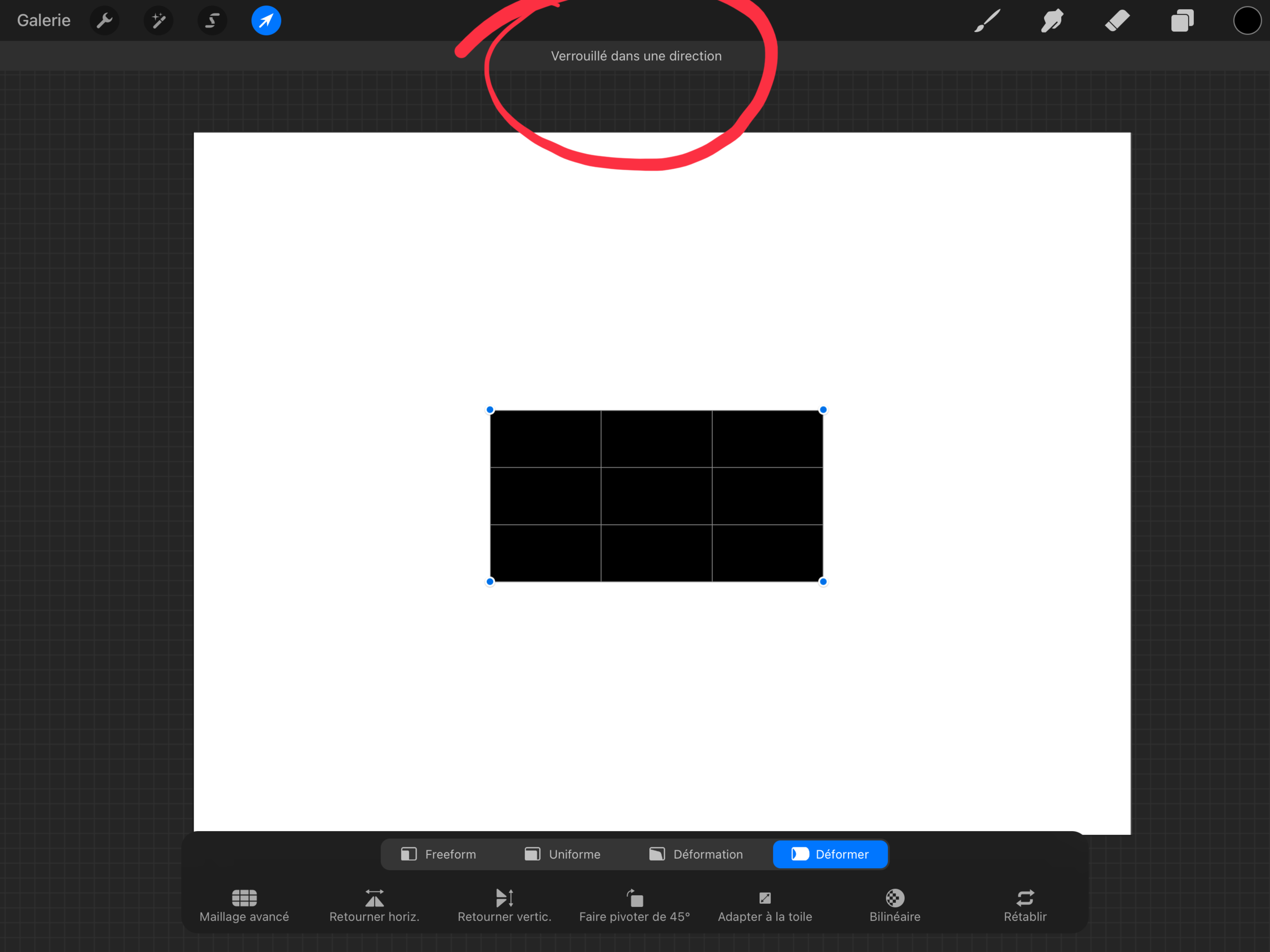Switch to Déformation transform mode
The height and width of the screenshot is (952, 1270).
(x=696, y=854)
